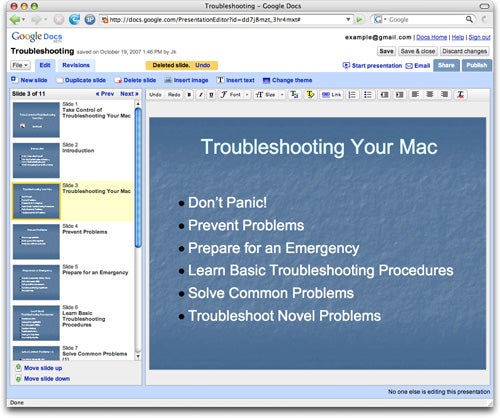Image resolution: width=500 pixels, height=418 pixels.
Task: Align text right
Action: coord(444,94)
